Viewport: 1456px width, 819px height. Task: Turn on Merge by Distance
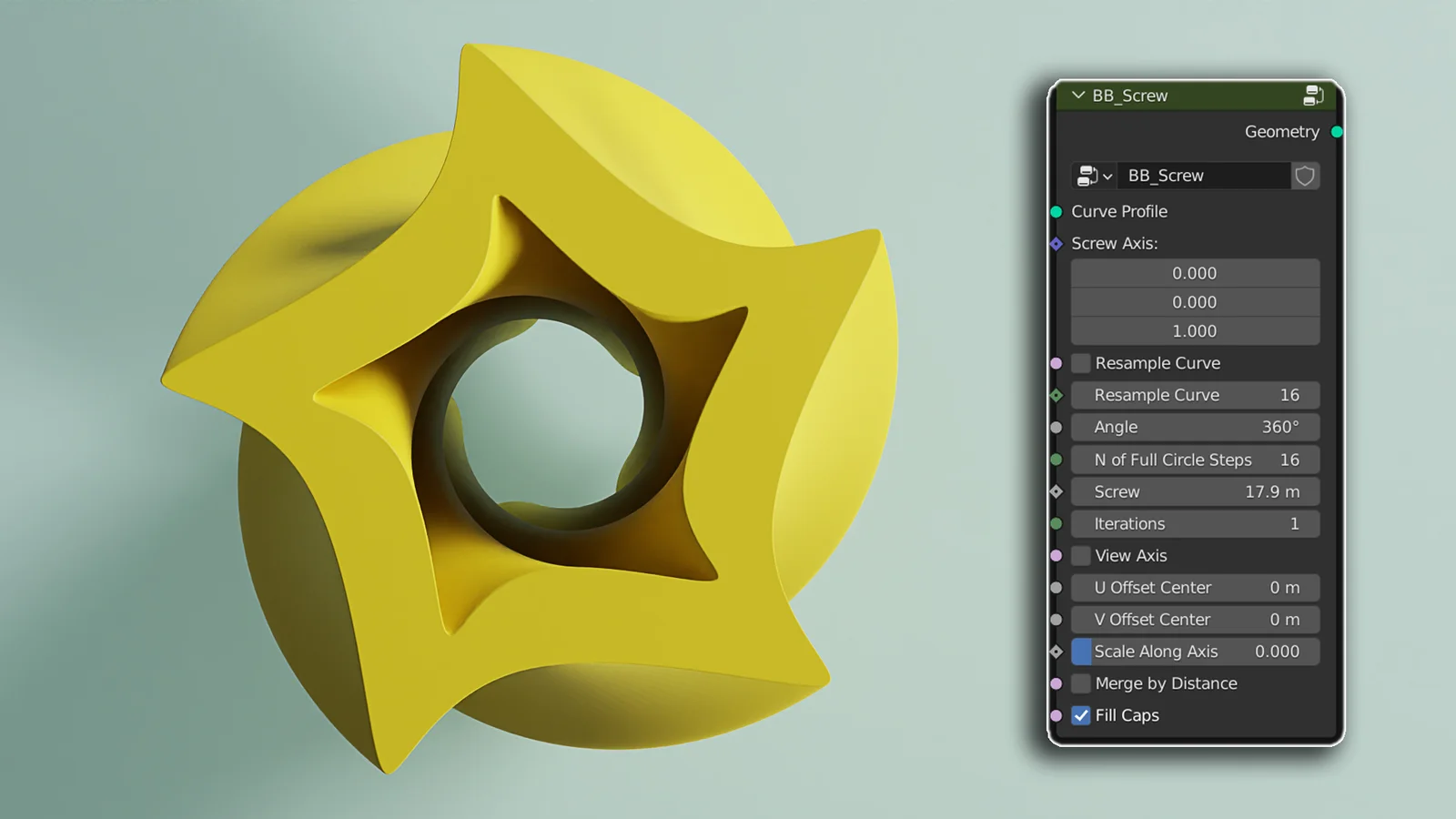pos(1081,683)
